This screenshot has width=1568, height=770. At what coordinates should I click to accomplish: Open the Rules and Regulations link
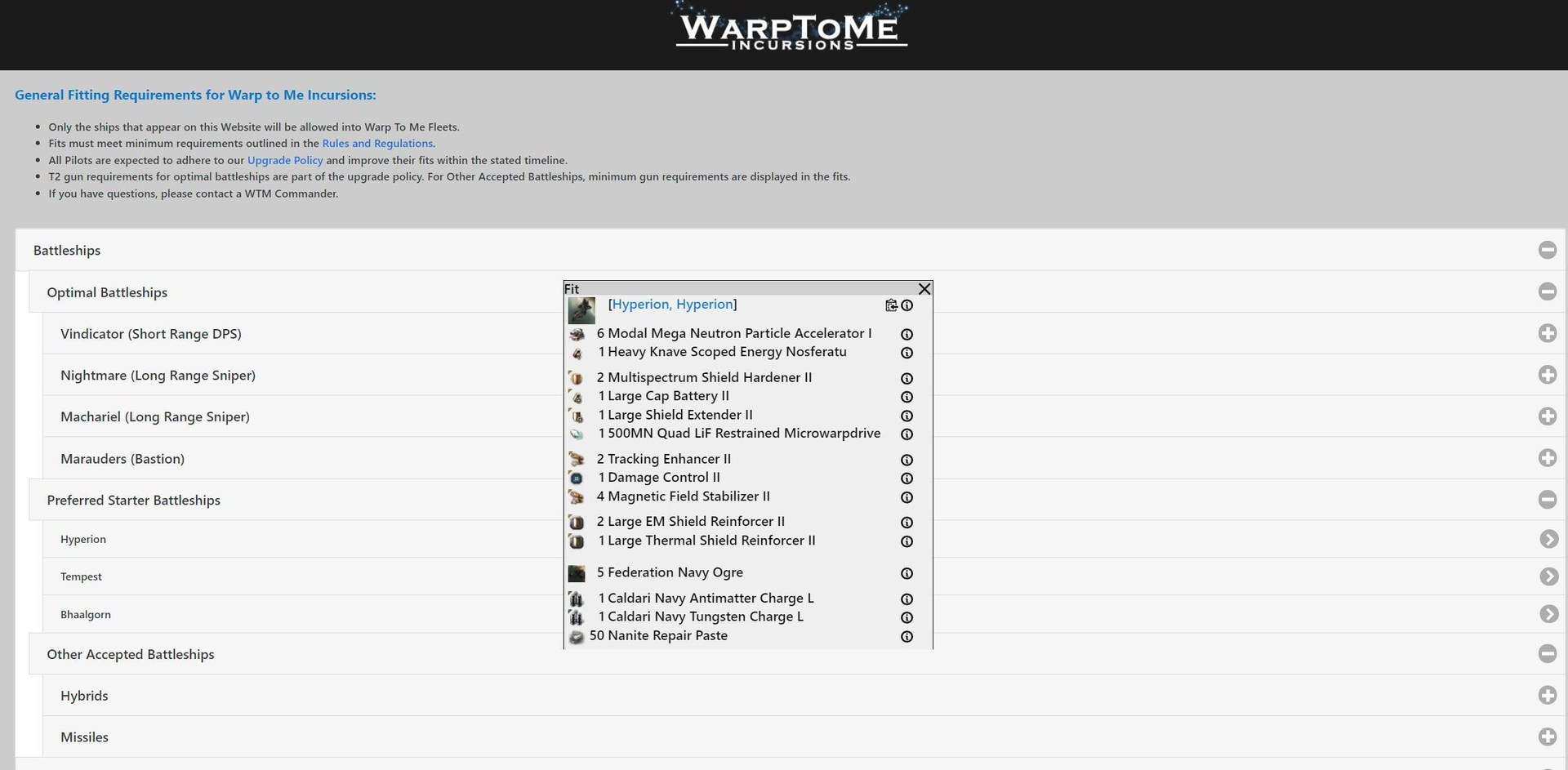coord(377,144)
